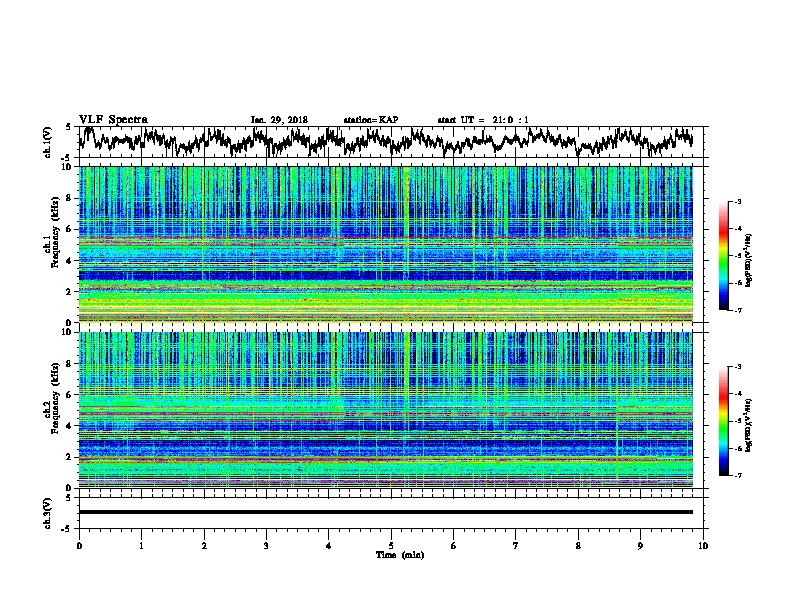Click the ch.1 spectrogram color bar
Screen dimensions: 792x612
point(724,256)
